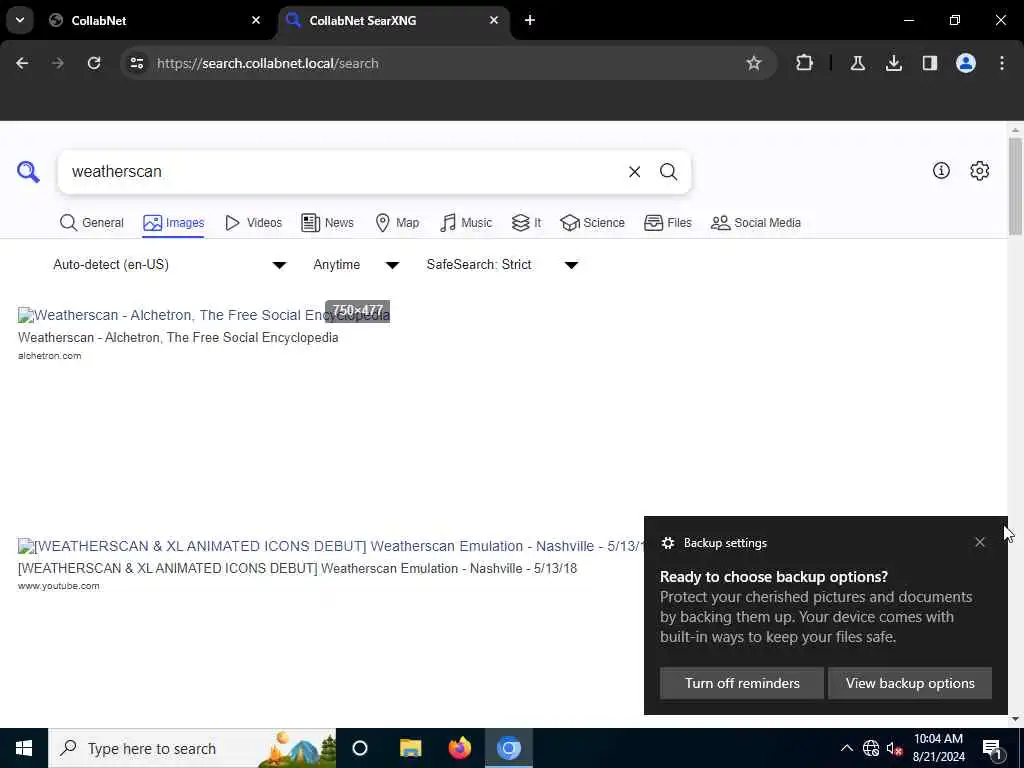1024x768 pixels.
Task: Select the It search category
Action: click(x=526, y=223)
